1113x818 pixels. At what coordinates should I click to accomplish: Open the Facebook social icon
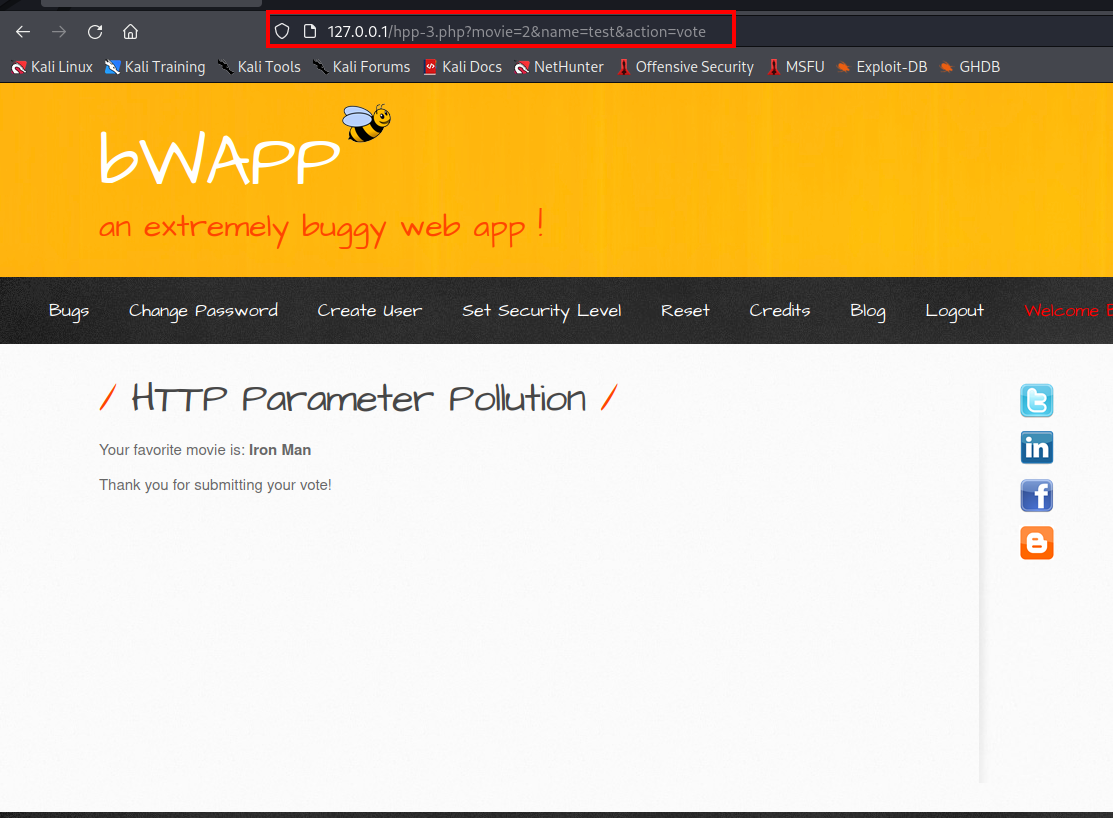1036,495
